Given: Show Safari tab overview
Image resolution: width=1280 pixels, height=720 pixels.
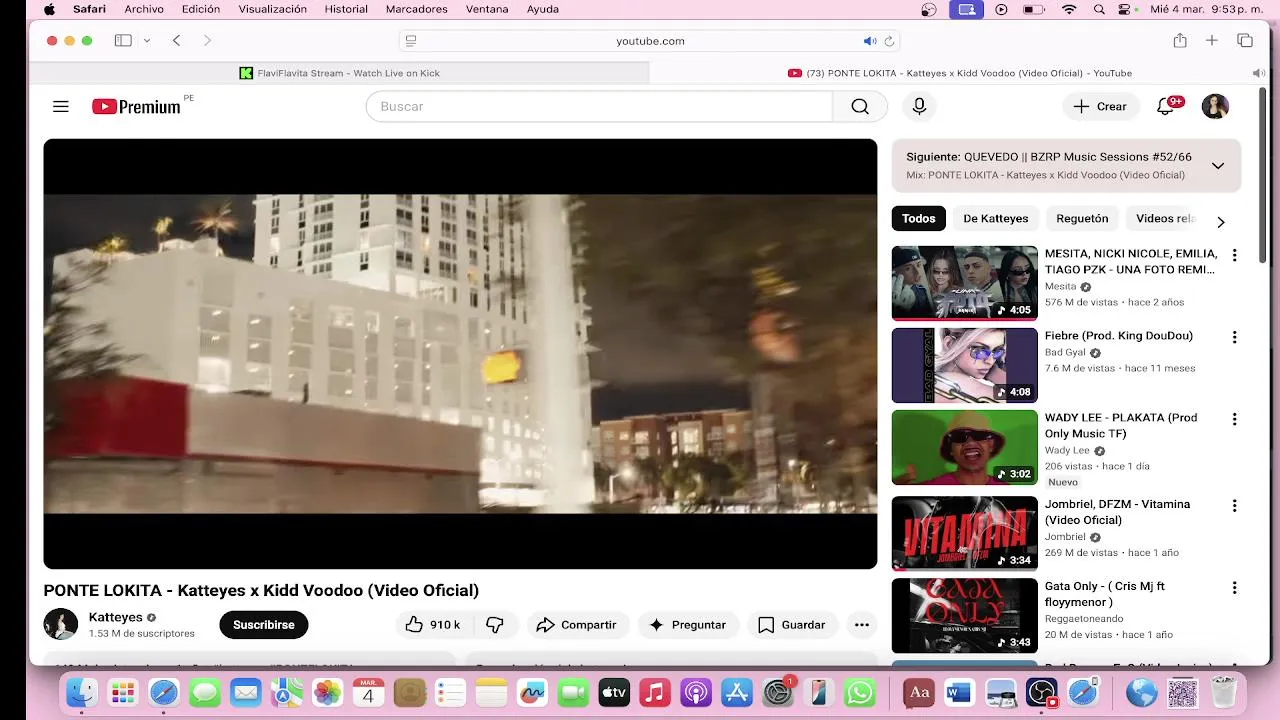Looking at the screenshot, I should pos(1245,41).
